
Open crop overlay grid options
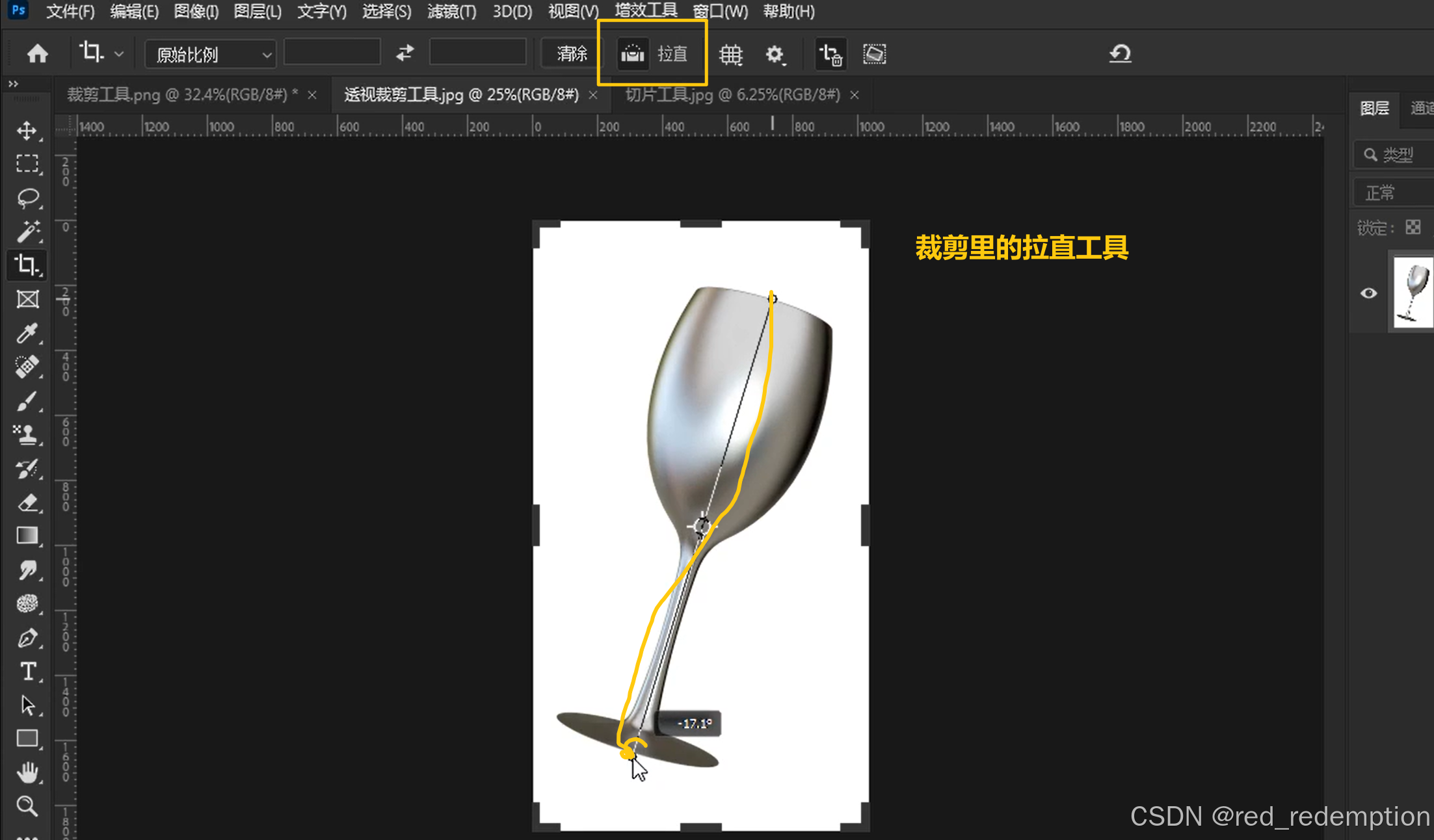coord(731,54)
